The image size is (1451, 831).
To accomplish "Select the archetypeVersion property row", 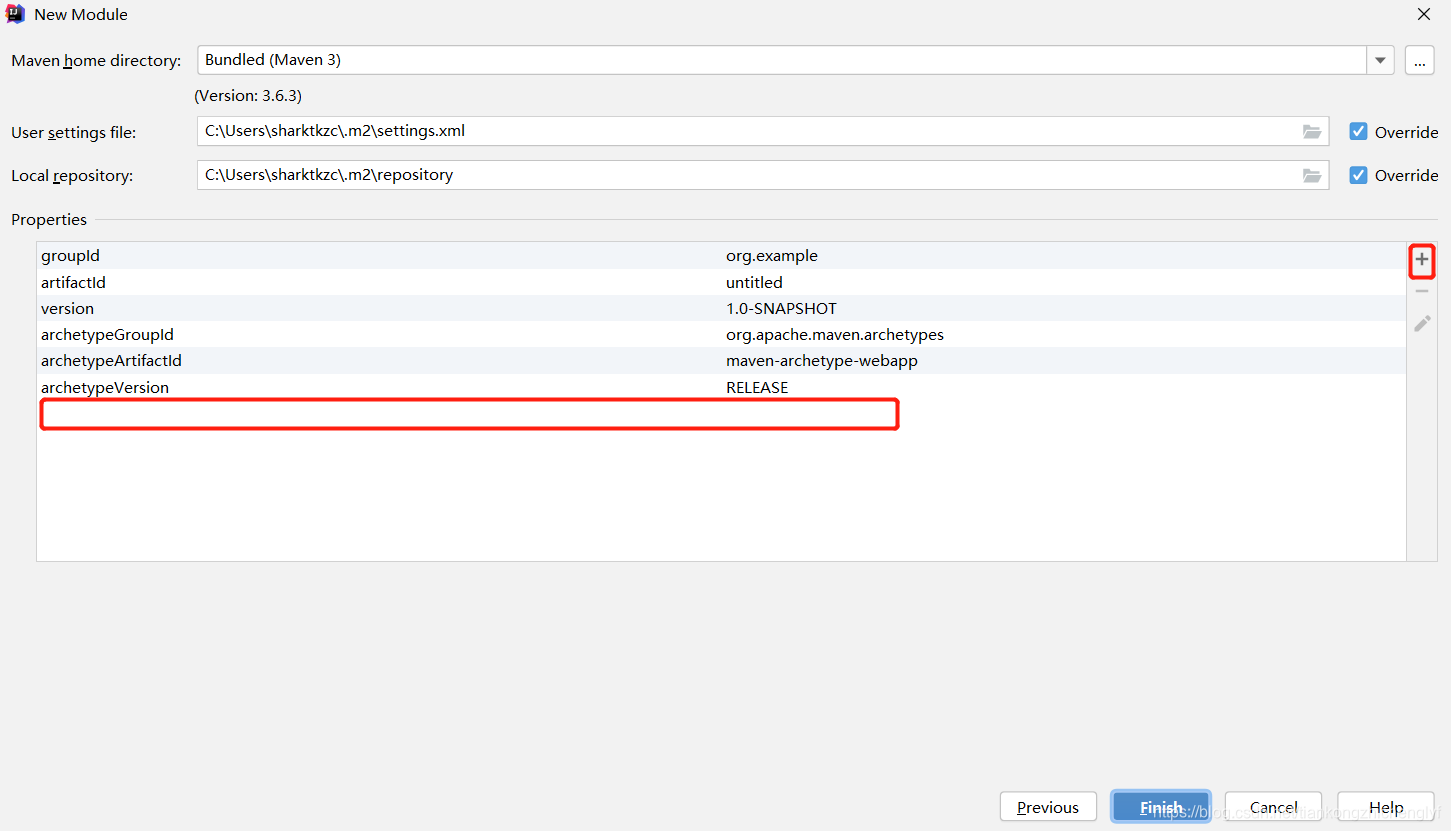I will point(721,387).
